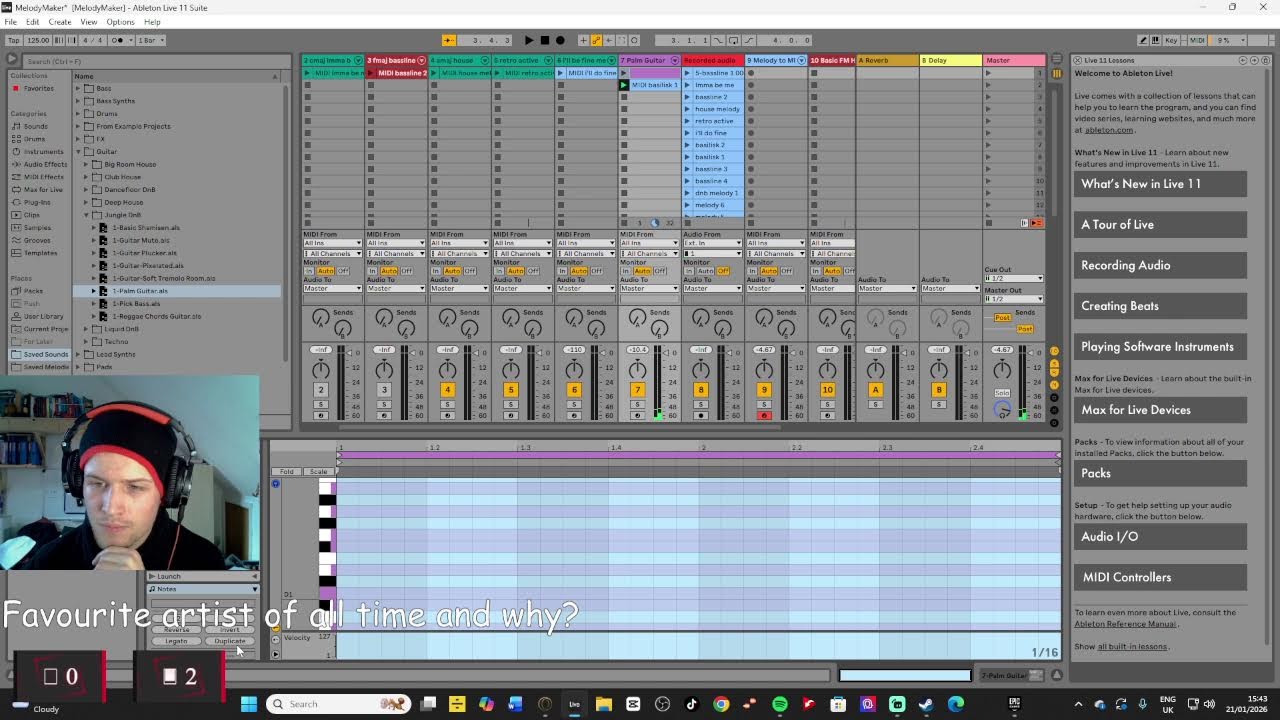
Task: Toggle return track A activator
Action: [875, 390]
